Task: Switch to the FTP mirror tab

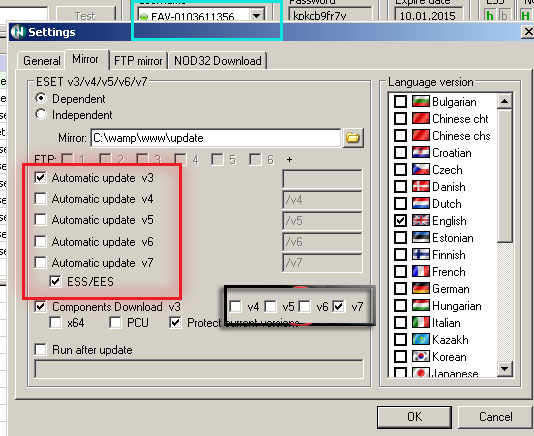Action: click(138, 61)
